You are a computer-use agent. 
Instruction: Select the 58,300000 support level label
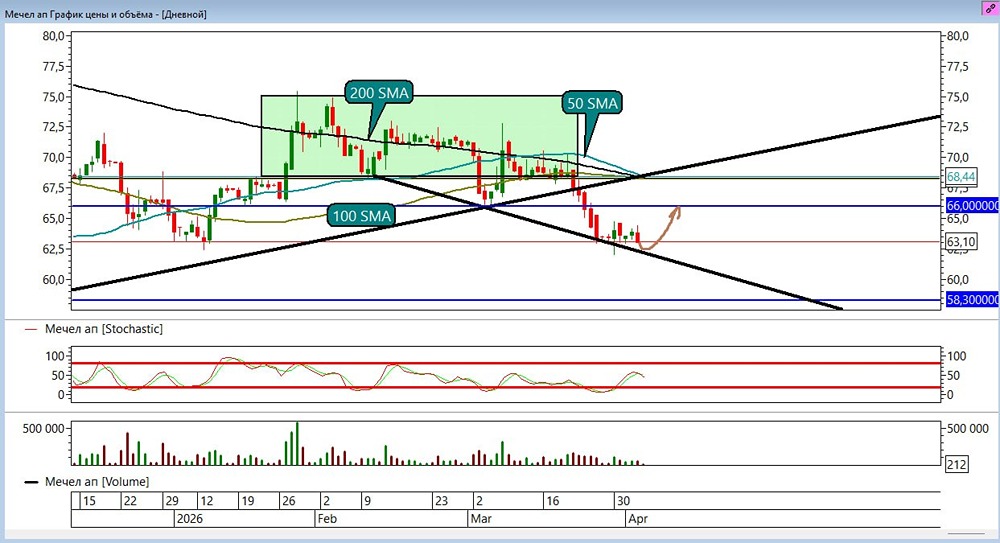(973, 299)
